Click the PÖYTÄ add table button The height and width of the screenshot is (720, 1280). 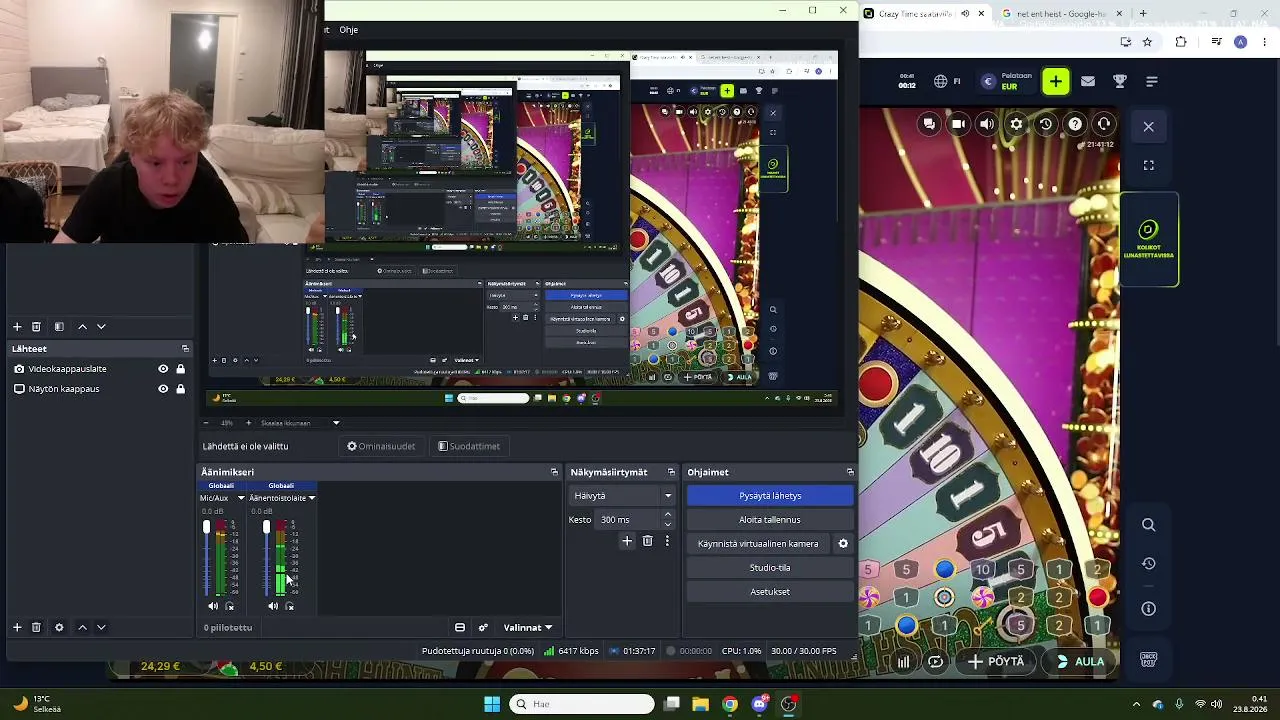pos(996,661)
